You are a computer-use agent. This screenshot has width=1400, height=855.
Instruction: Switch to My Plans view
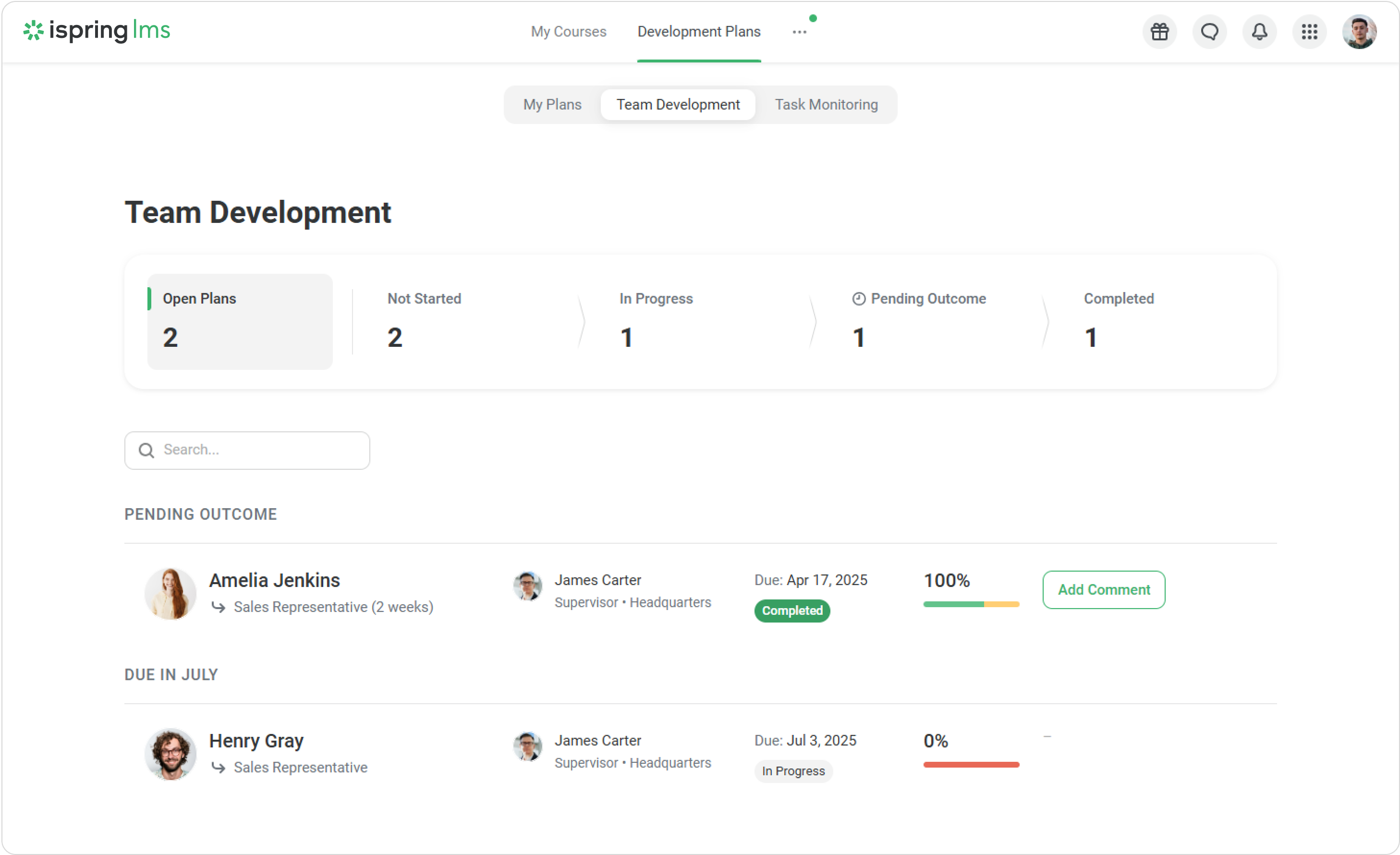tap(552, 105)
